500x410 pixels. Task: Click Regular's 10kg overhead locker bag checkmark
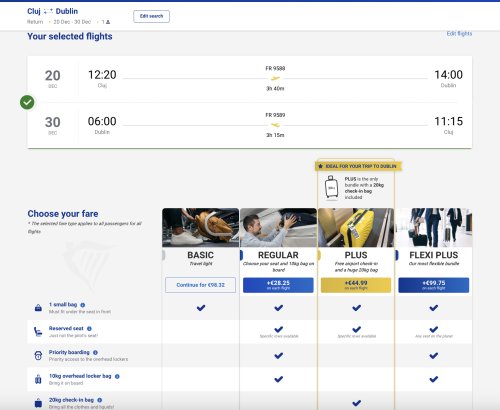pyautogui.click(x=279, y=379)
